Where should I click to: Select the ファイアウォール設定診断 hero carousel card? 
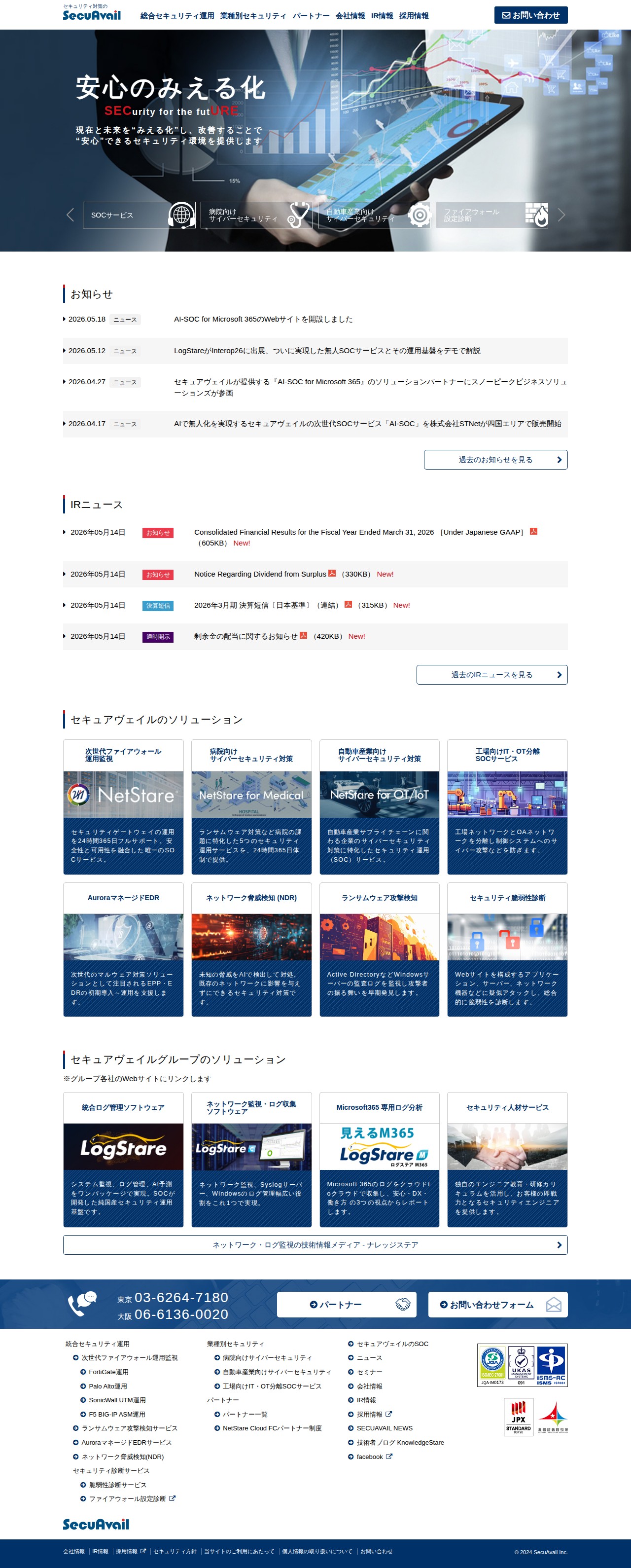tap(491, 215)
